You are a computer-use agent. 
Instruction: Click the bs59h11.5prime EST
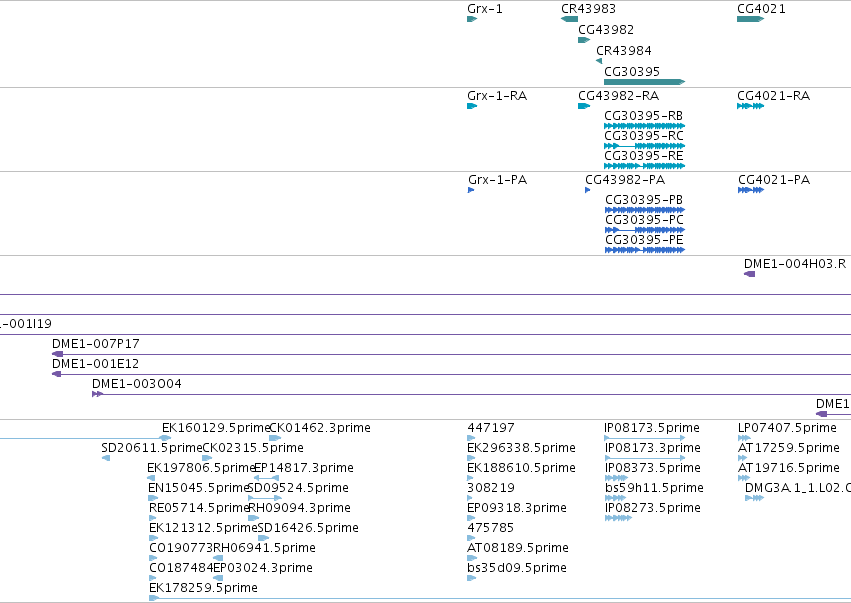tap(615, 498)
